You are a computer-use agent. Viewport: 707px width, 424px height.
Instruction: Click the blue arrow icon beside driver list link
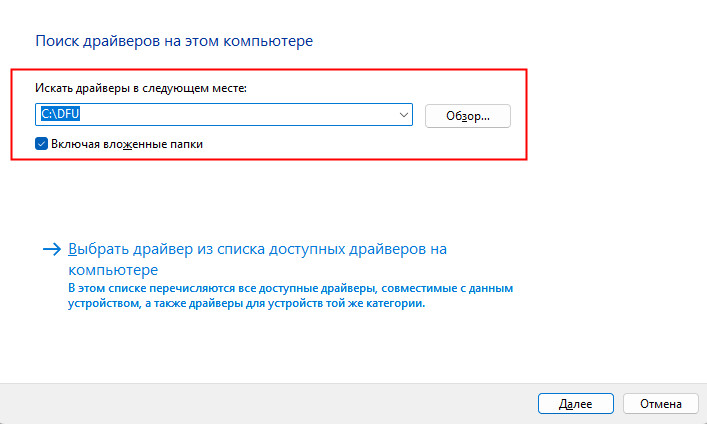click(51, 249)
